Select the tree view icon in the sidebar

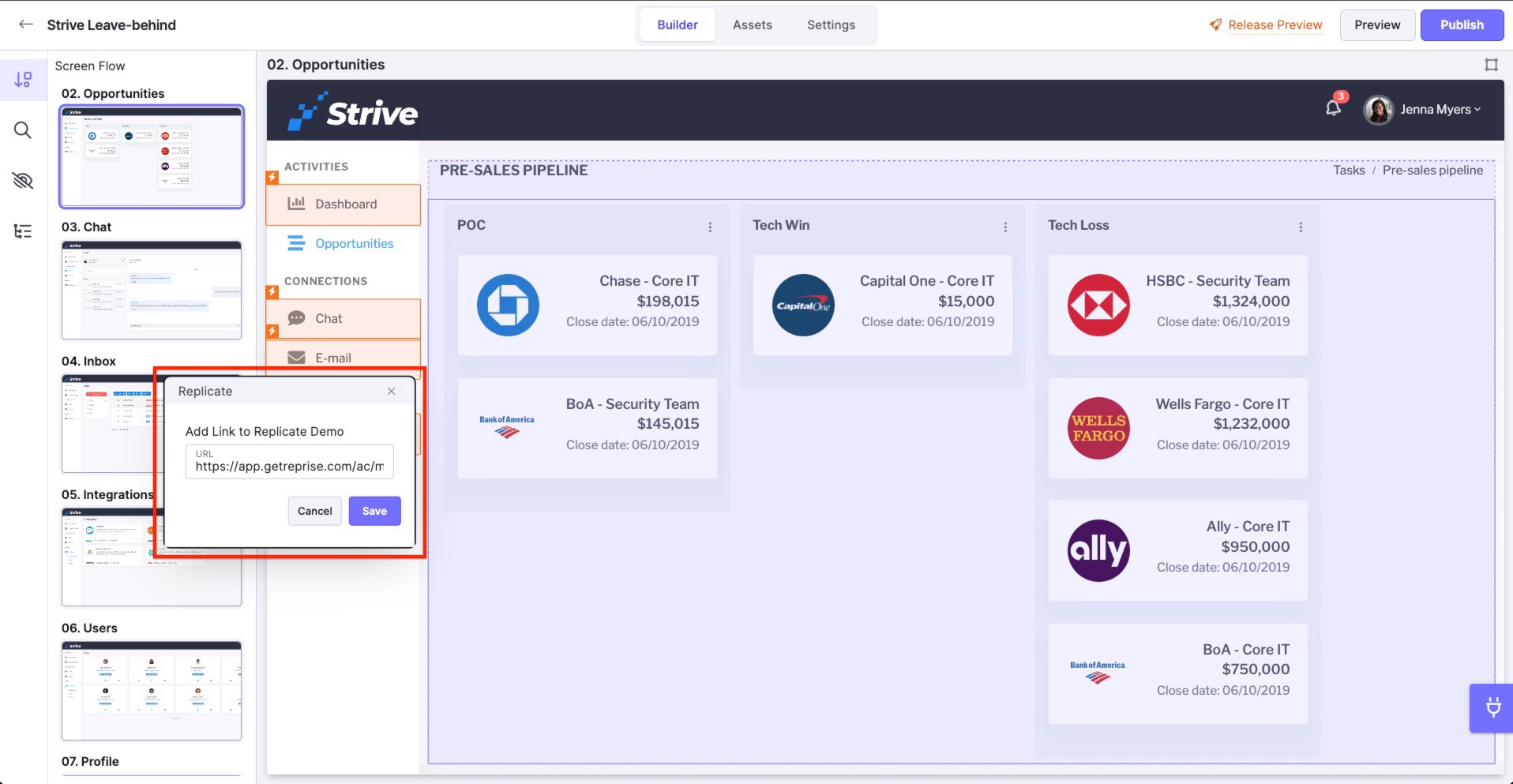tap(23, 231)
